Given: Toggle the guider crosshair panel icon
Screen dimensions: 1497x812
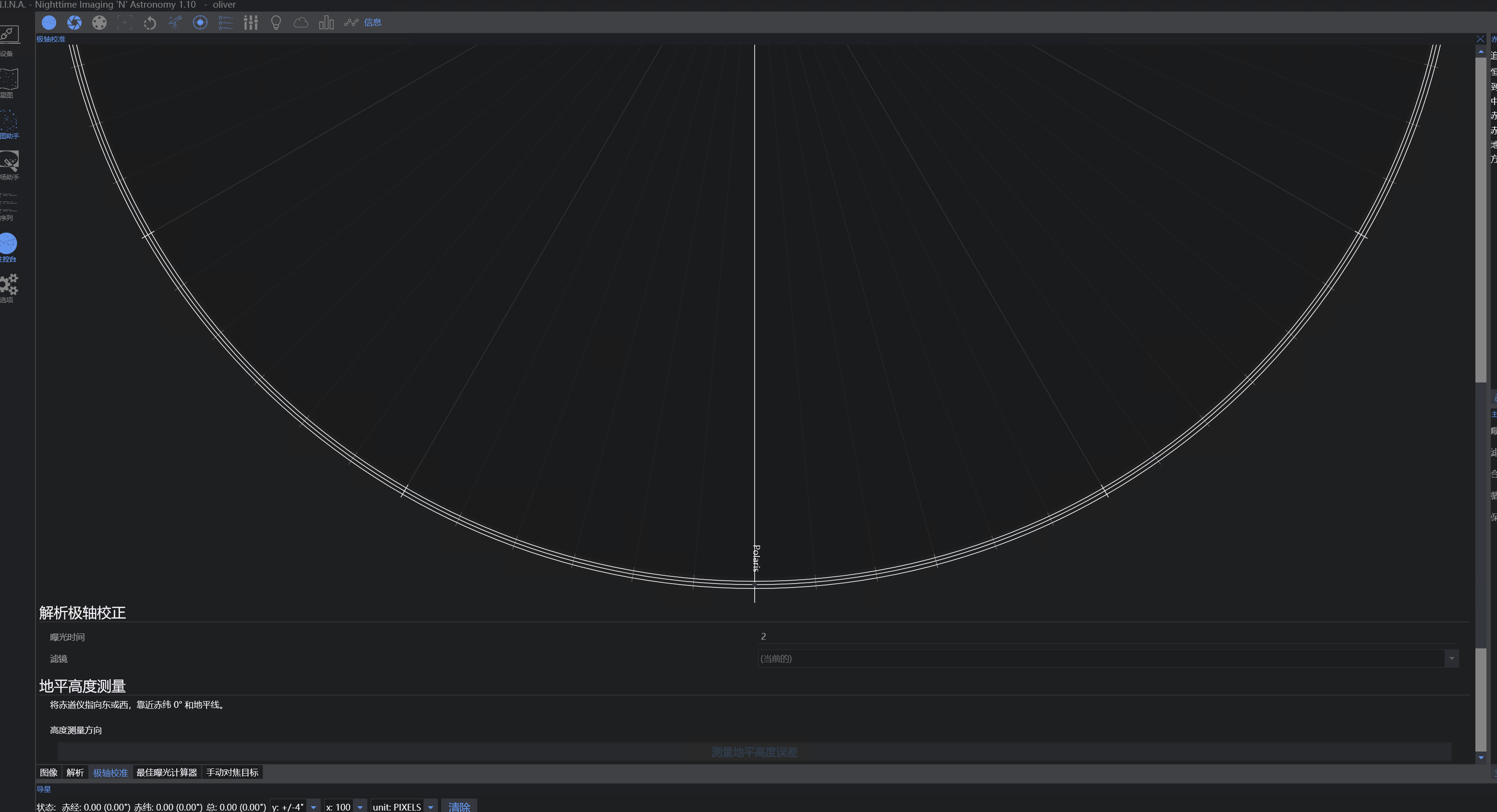Looking at the screenshot, I should [200, 23].
